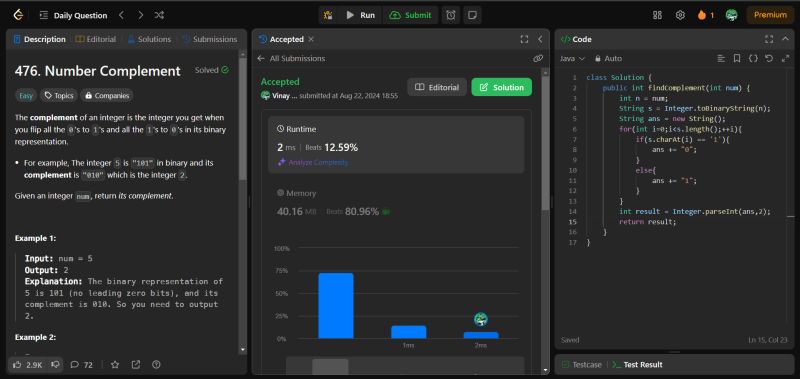Go back to All Submissions

pos(291,59)
